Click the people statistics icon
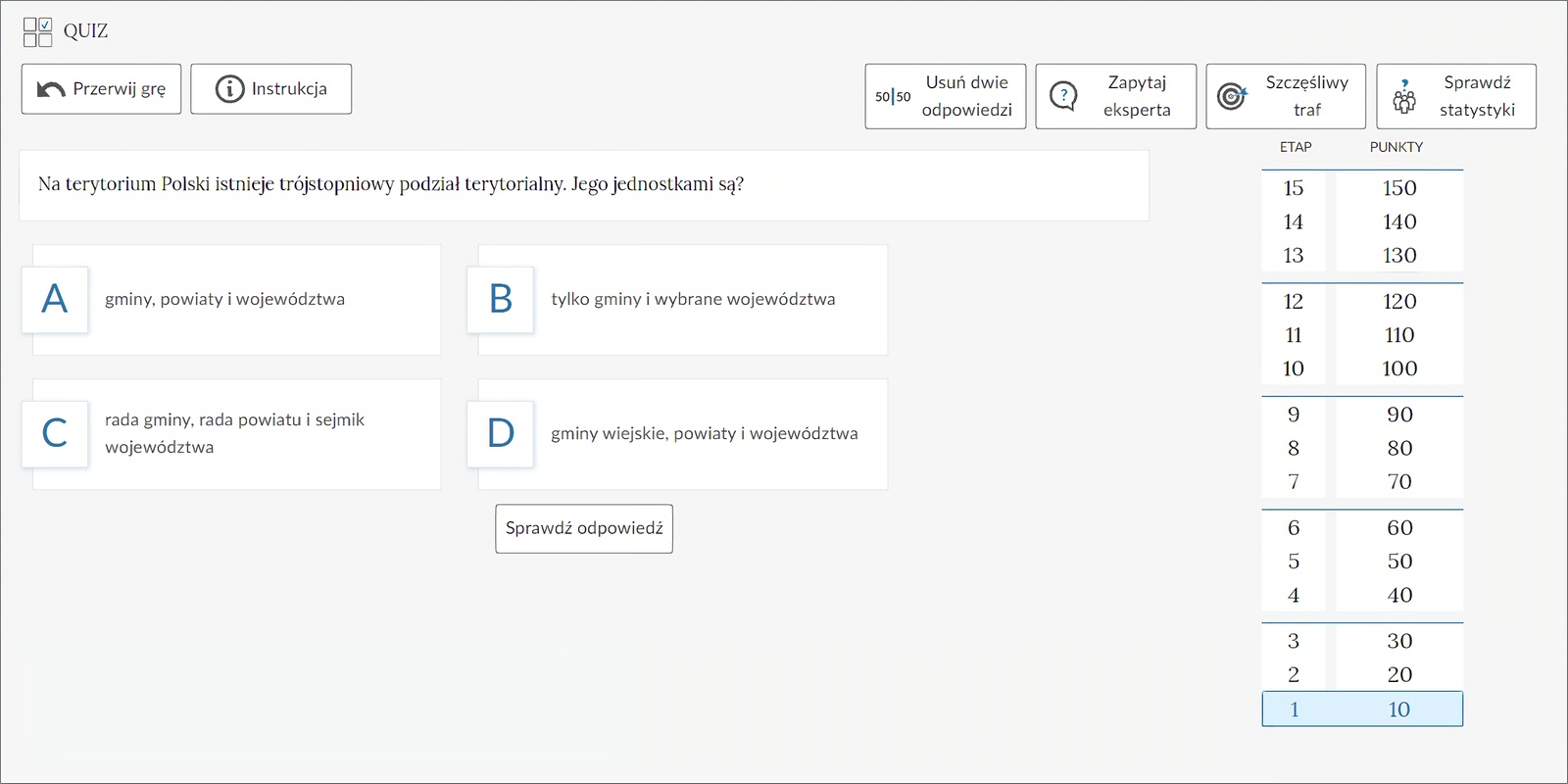1568x784 pixels. click(x=1404, y=97)
